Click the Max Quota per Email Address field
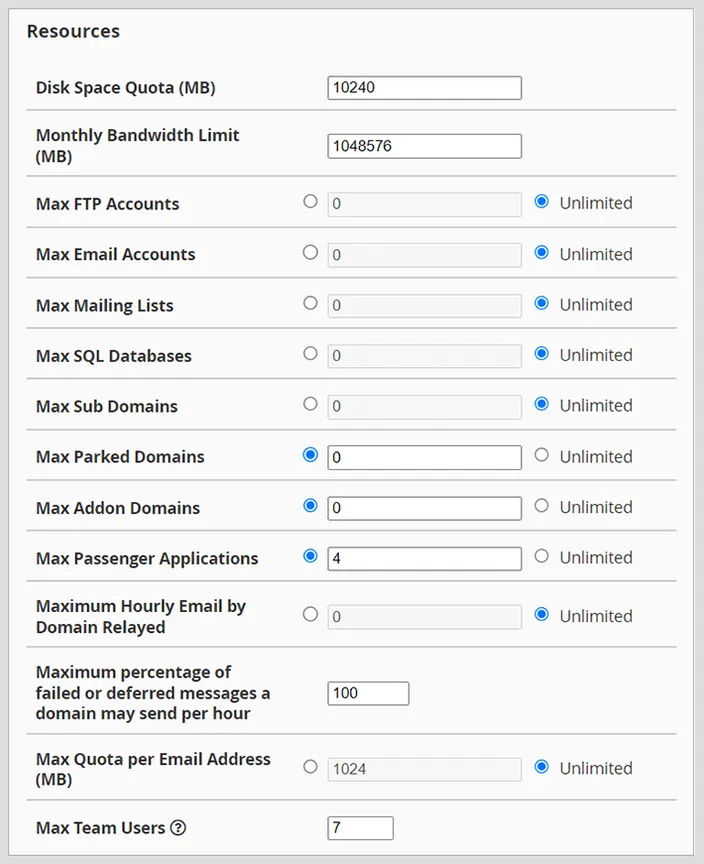 point(424,769)
